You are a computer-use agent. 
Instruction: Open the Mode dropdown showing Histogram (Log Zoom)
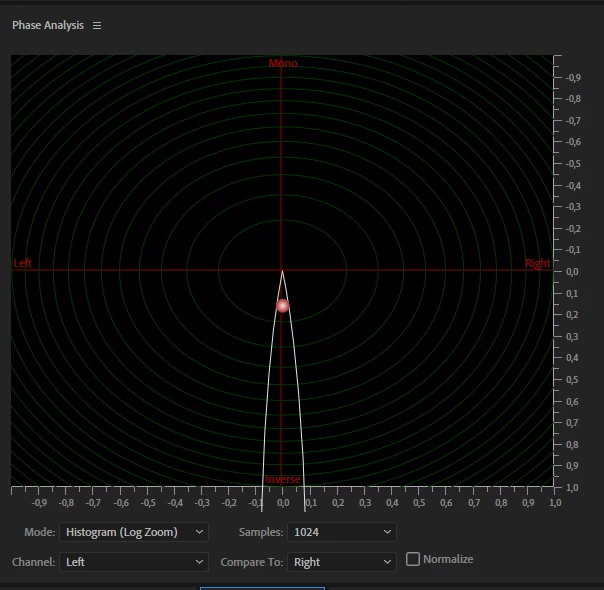point(134,532)
